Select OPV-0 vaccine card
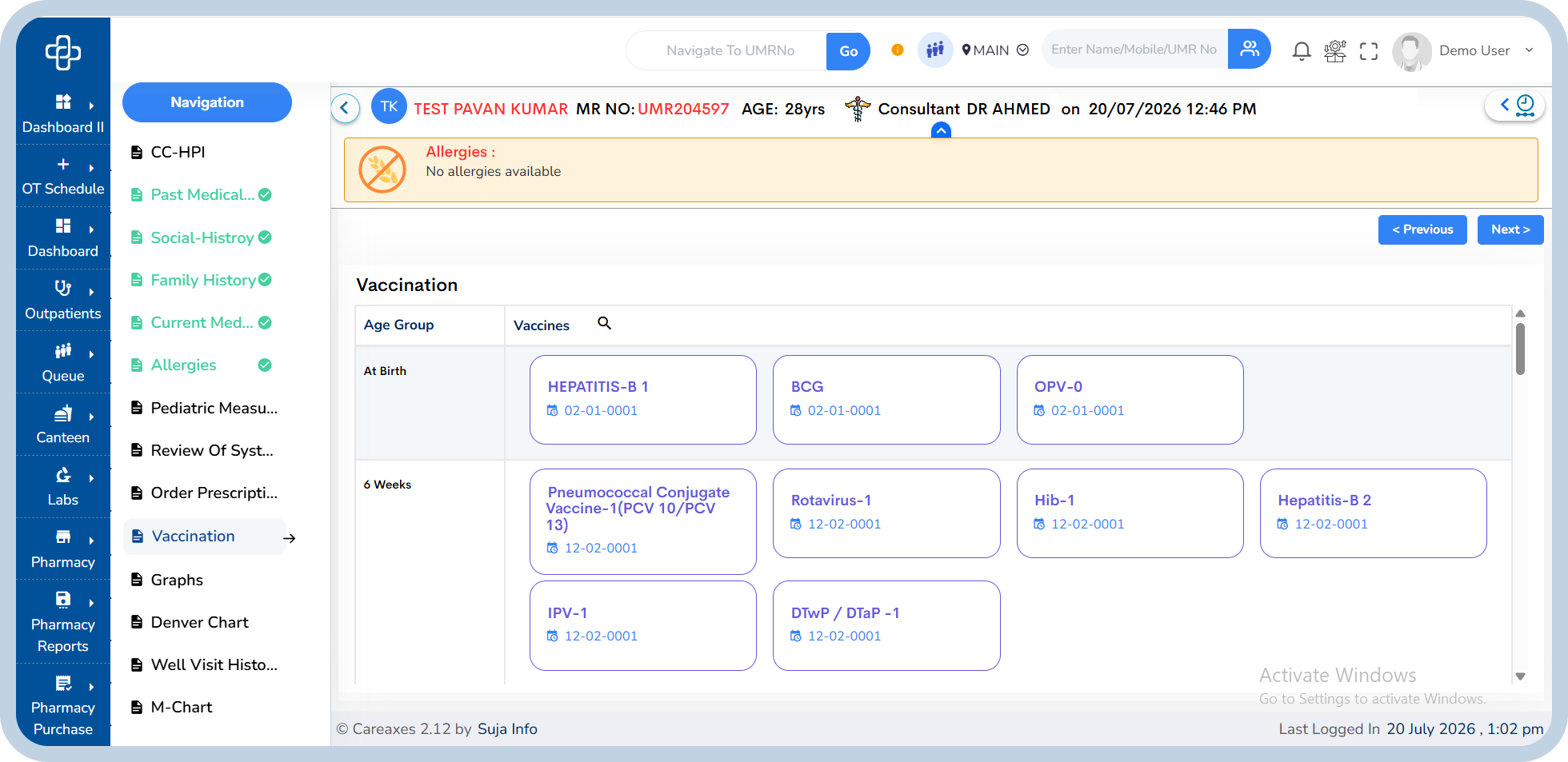1568x762 pixels. click(x=1130, y=400)
